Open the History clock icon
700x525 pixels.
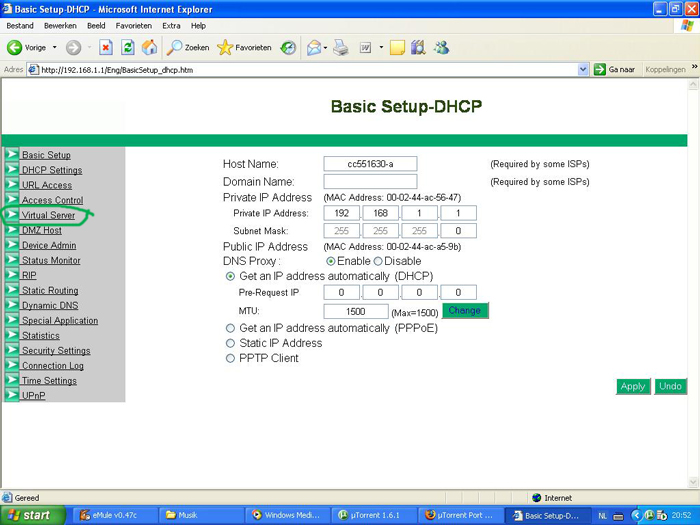click(288, 47)
